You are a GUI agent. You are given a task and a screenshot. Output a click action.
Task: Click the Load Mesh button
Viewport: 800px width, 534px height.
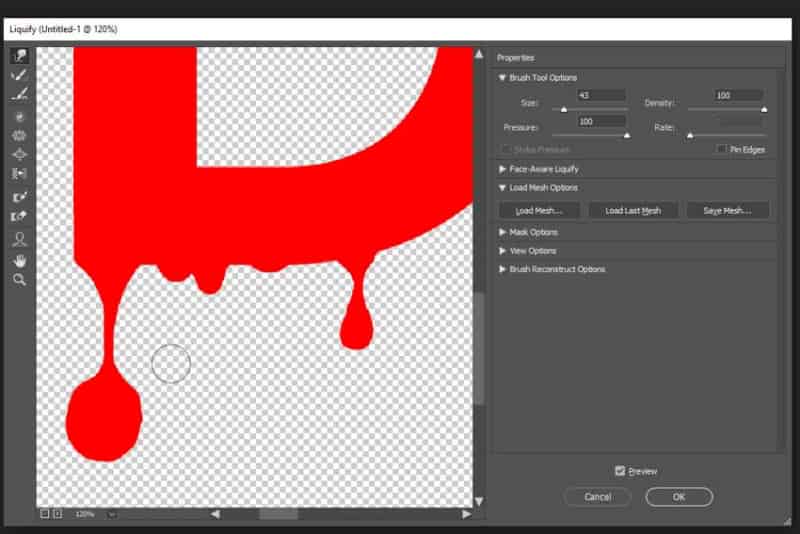click(x=539, y=210)
